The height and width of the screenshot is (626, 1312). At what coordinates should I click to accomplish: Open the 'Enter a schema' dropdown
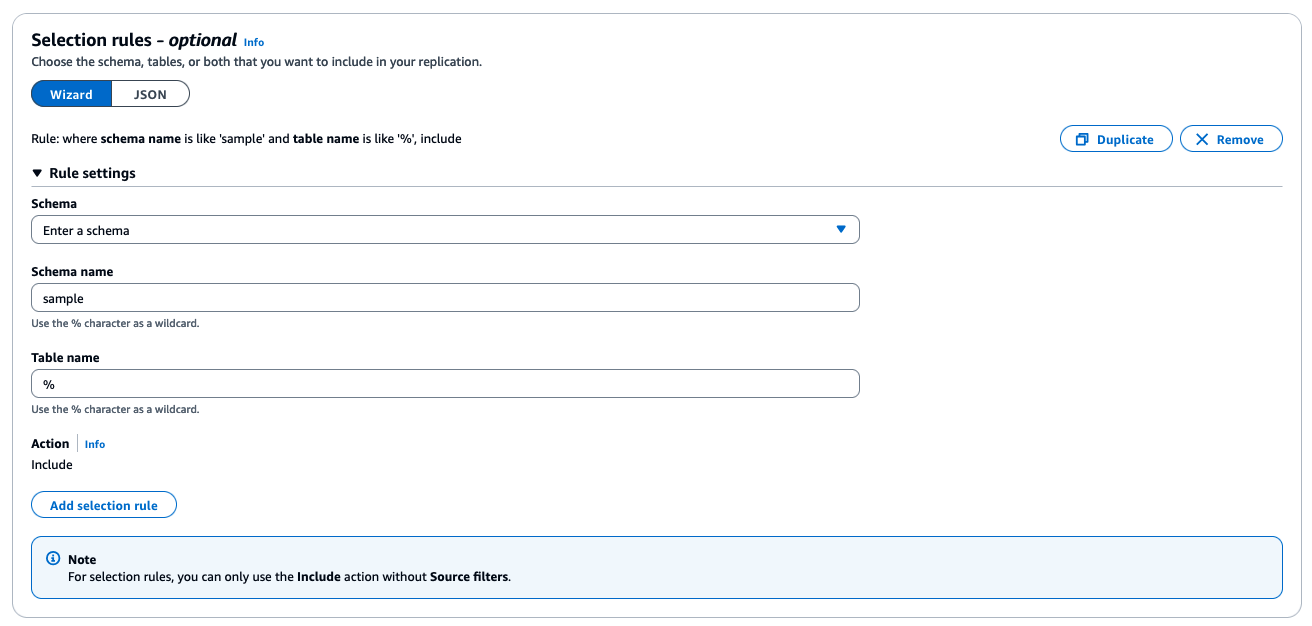[x=445, y=230]
